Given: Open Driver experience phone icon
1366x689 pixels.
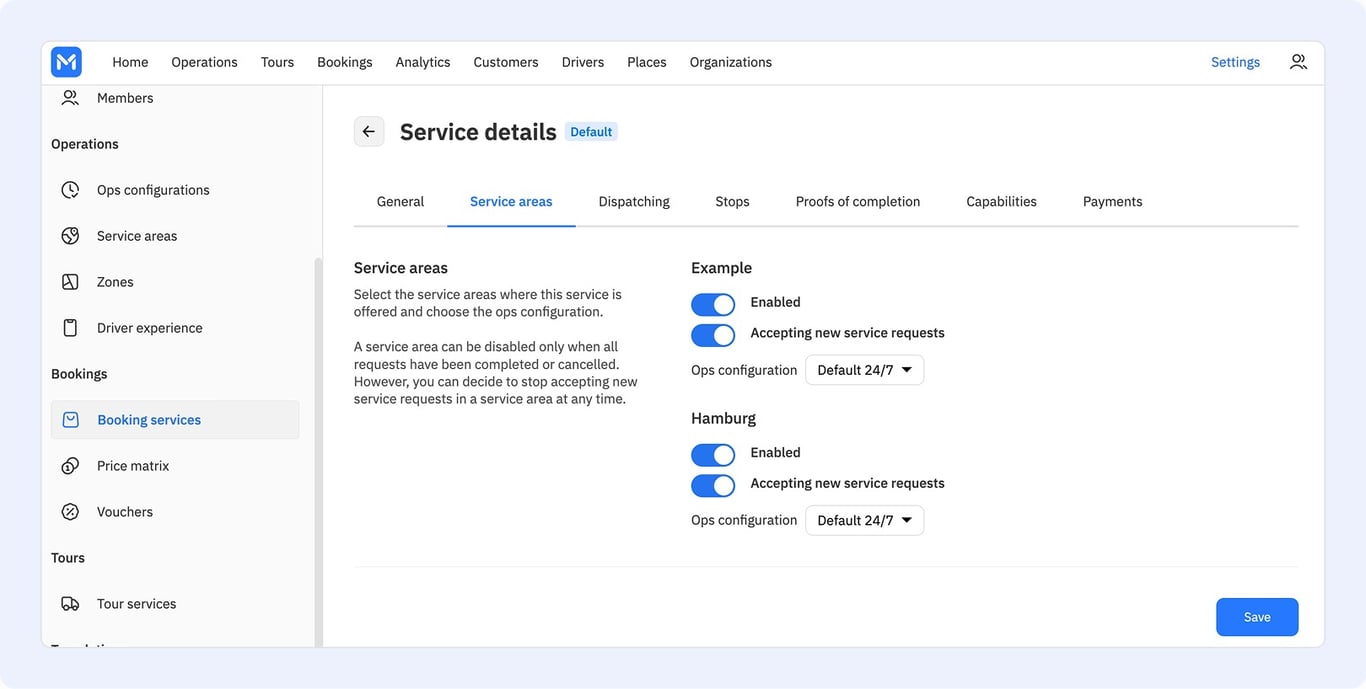Looking at the screenshot, I should pos(70,328).
